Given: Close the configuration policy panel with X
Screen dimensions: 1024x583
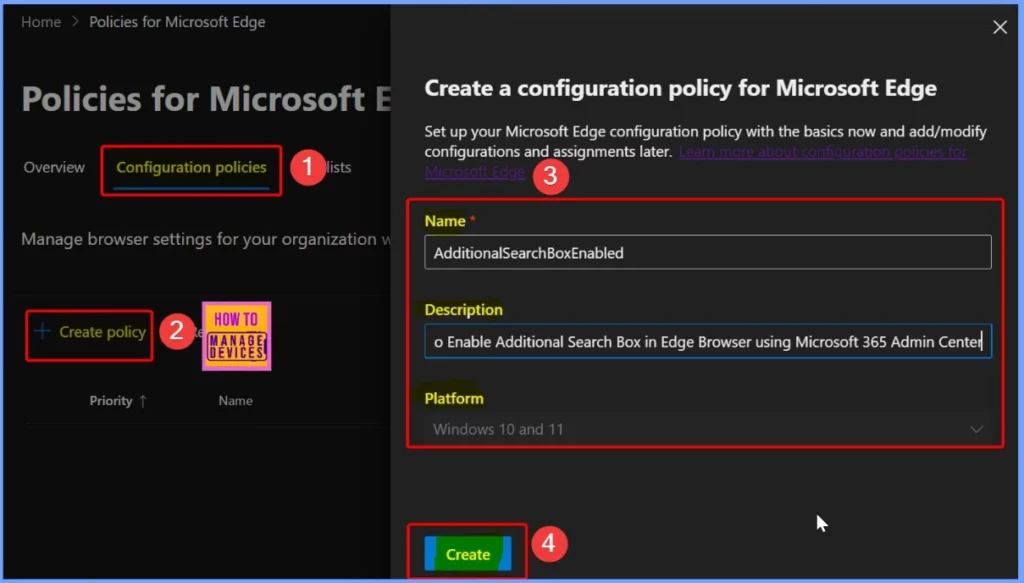Looking at the screenshot, I should click(x=999, y=27).
